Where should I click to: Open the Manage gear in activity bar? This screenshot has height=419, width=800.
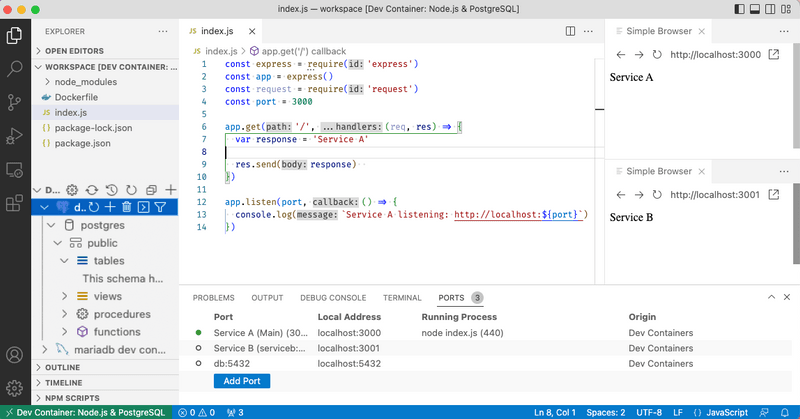(x=14, y=388)
